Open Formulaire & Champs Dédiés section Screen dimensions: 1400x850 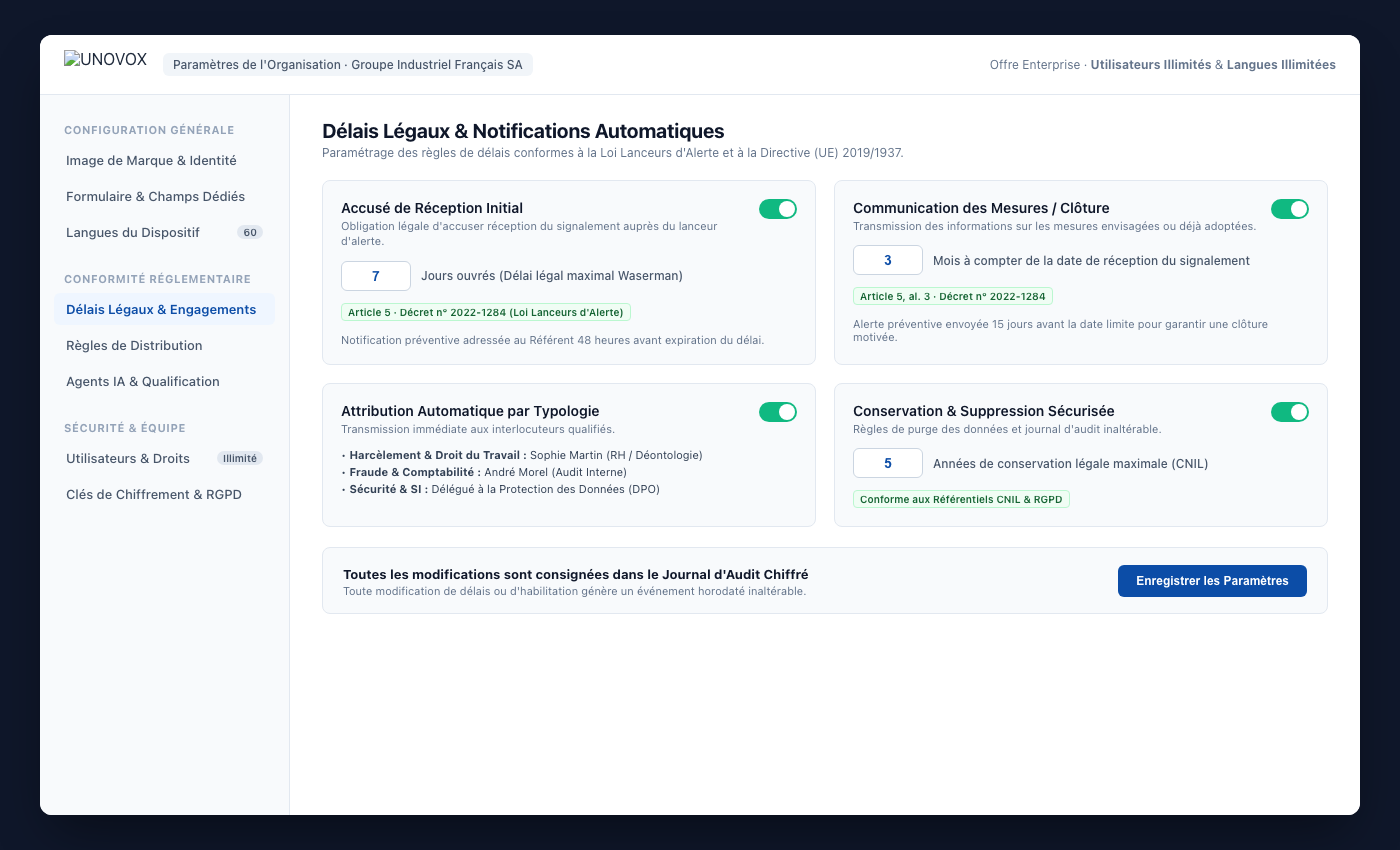click(x=164, y=197)
